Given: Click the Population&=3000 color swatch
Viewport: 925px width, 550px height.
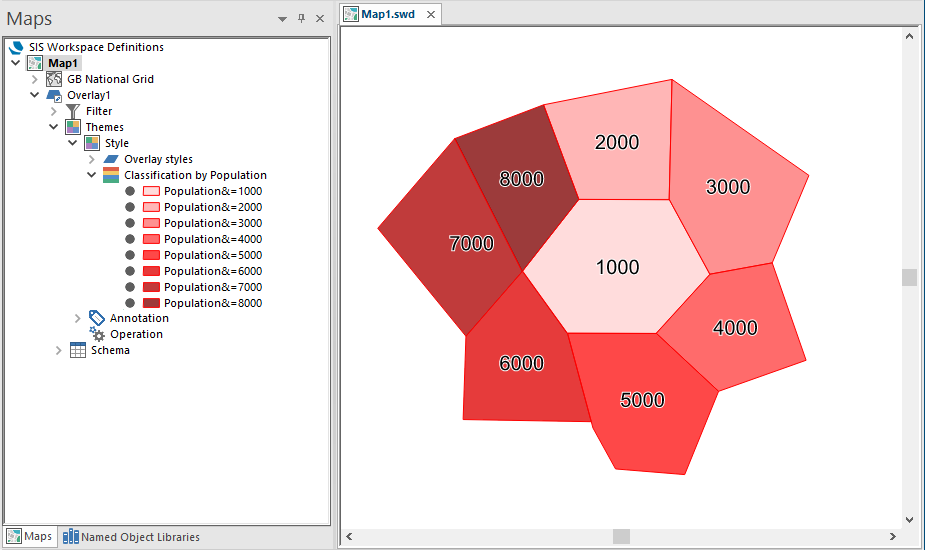Looking at the screenshot, I should 152,223.
